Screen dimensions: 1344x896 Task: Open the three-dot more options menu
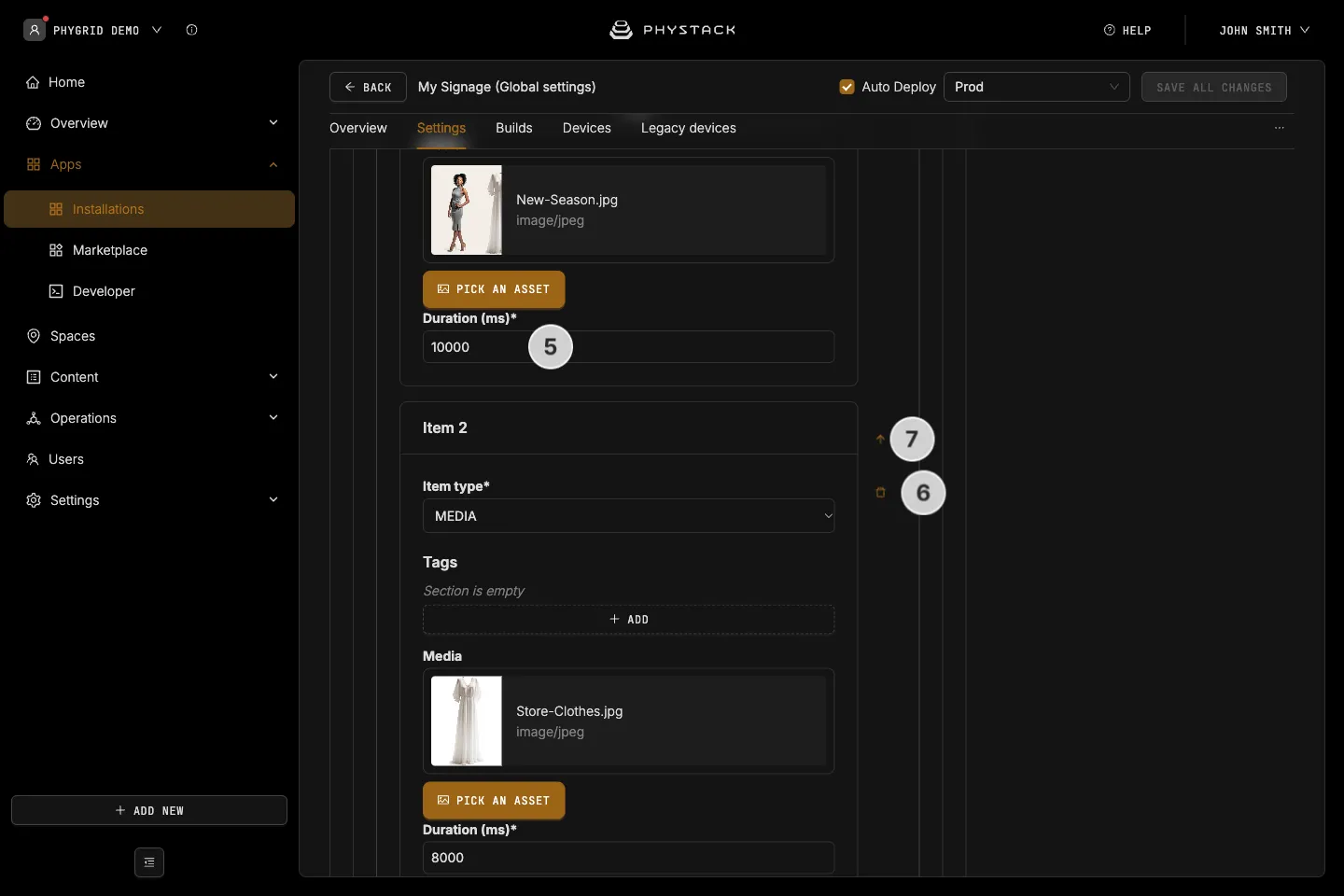[1280, 128]
